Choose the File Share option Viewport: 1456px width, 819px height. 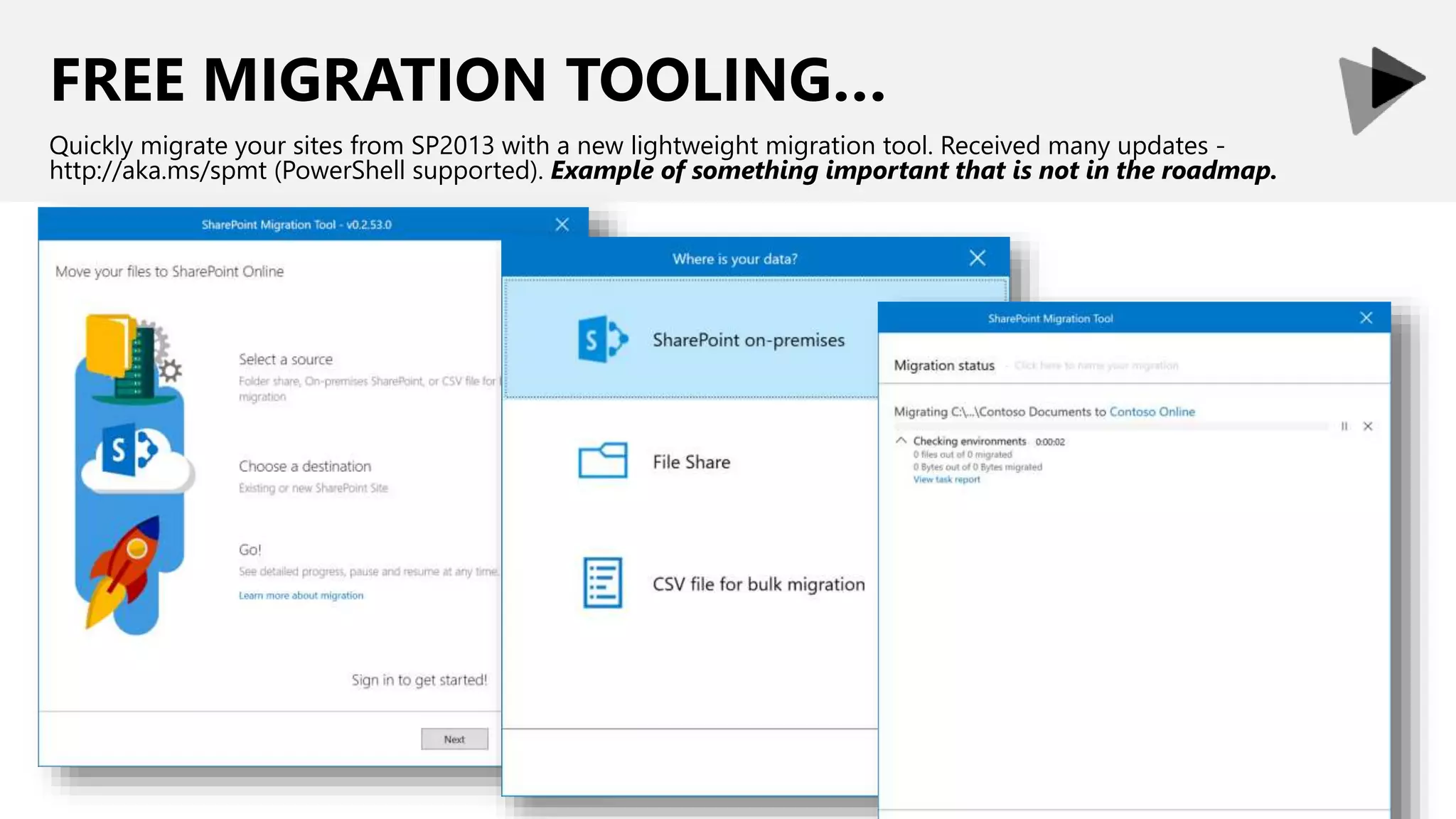pyautogui.click(x=691, y=462)
